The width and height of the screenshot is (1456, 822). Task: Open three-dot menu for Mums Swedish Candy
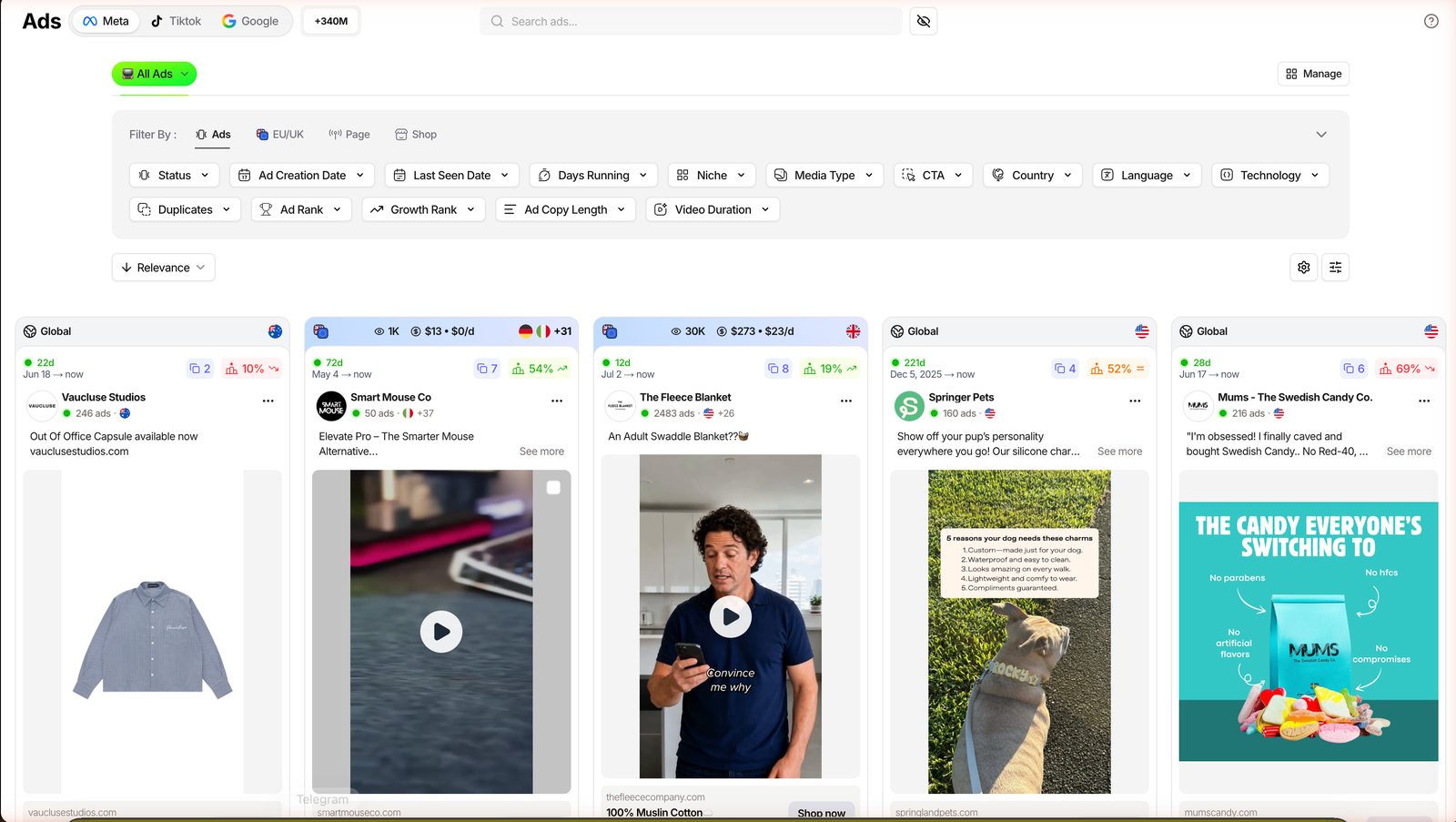click(1424, 401)
